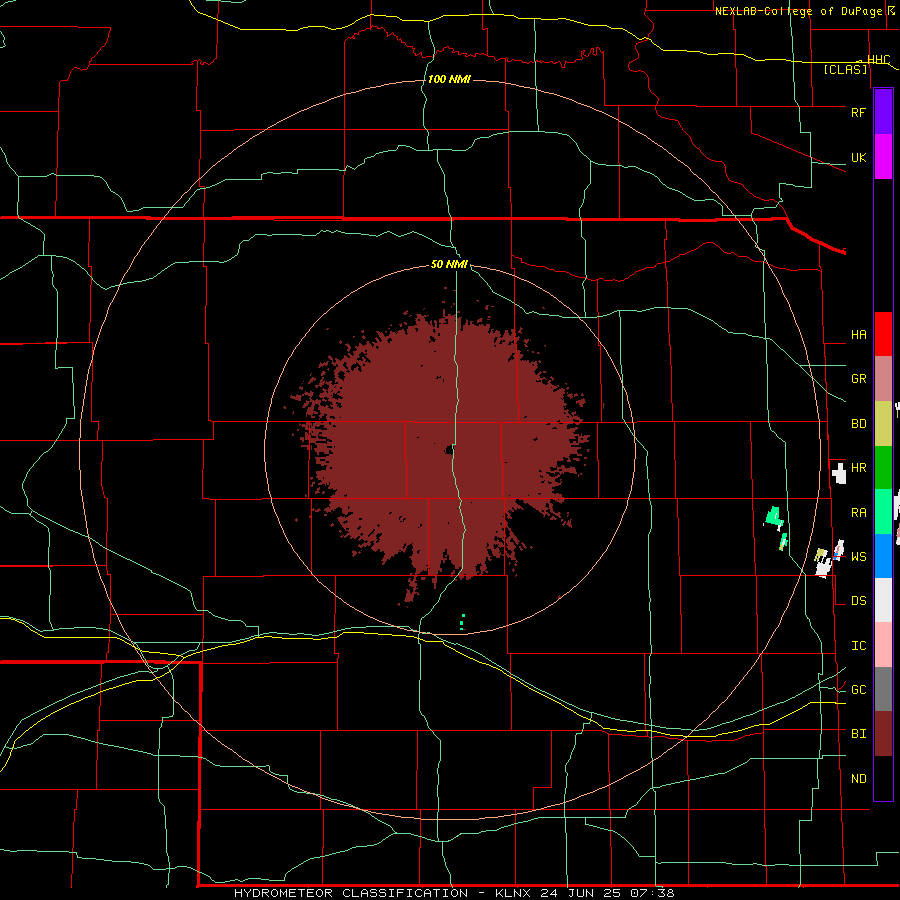Pick the light green RA legend swatch
900x900 pixels.
883,512
